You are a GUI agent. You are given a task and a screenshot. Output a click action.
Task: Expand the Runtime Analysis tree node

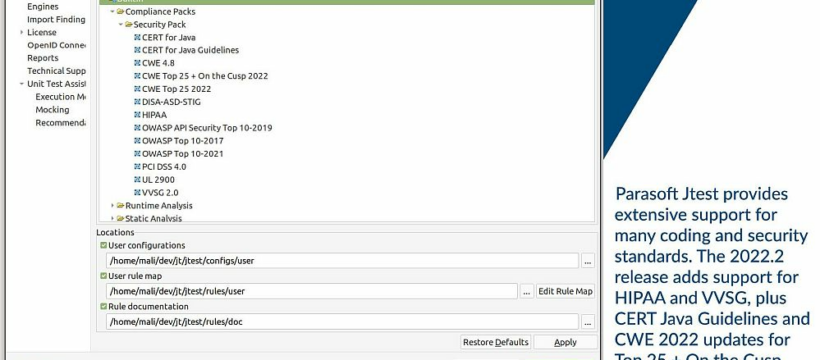coord(112,206)
